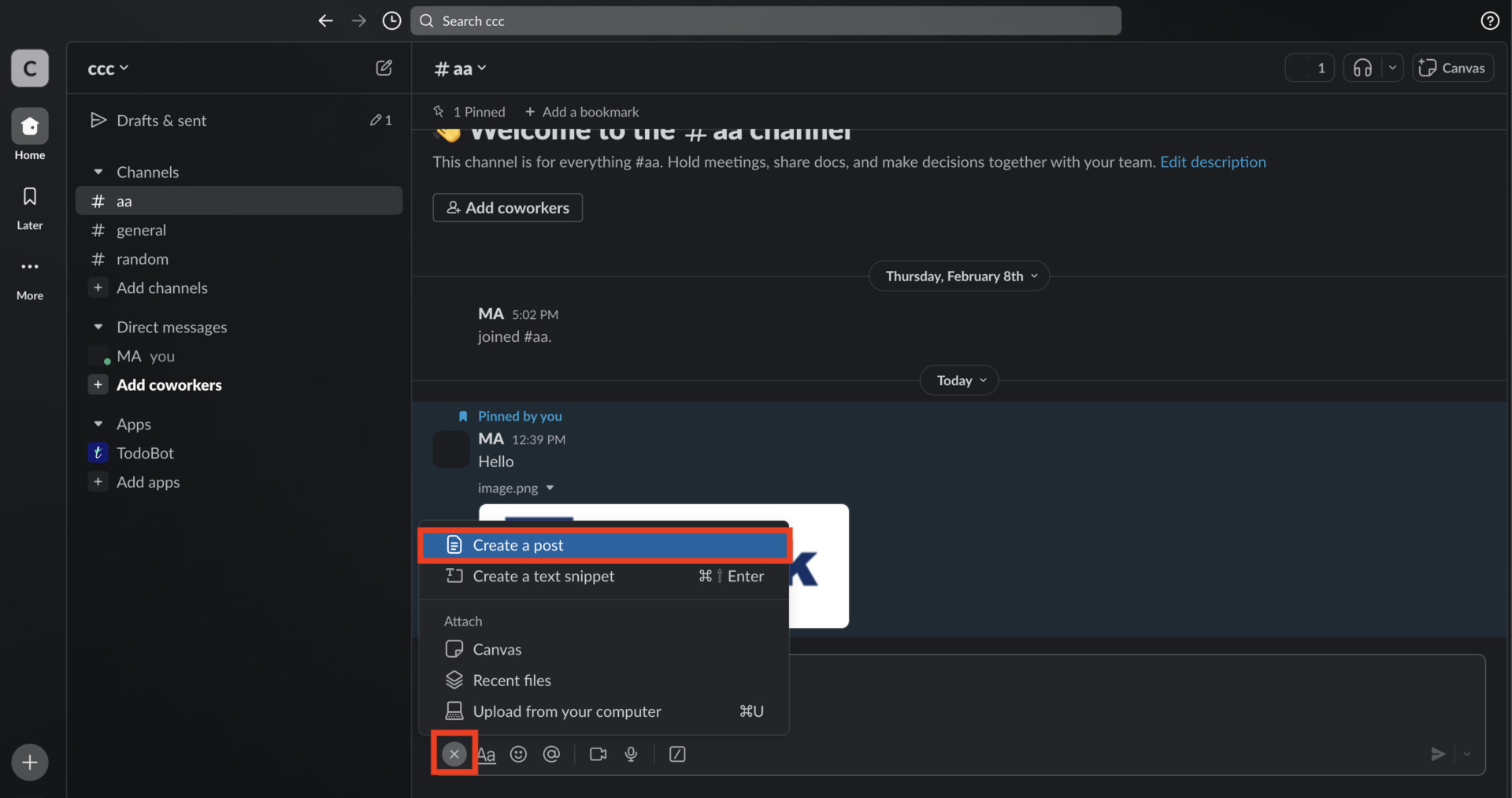Start a new message with the compose icon
1512x798 pixels.
pos(384,68)
